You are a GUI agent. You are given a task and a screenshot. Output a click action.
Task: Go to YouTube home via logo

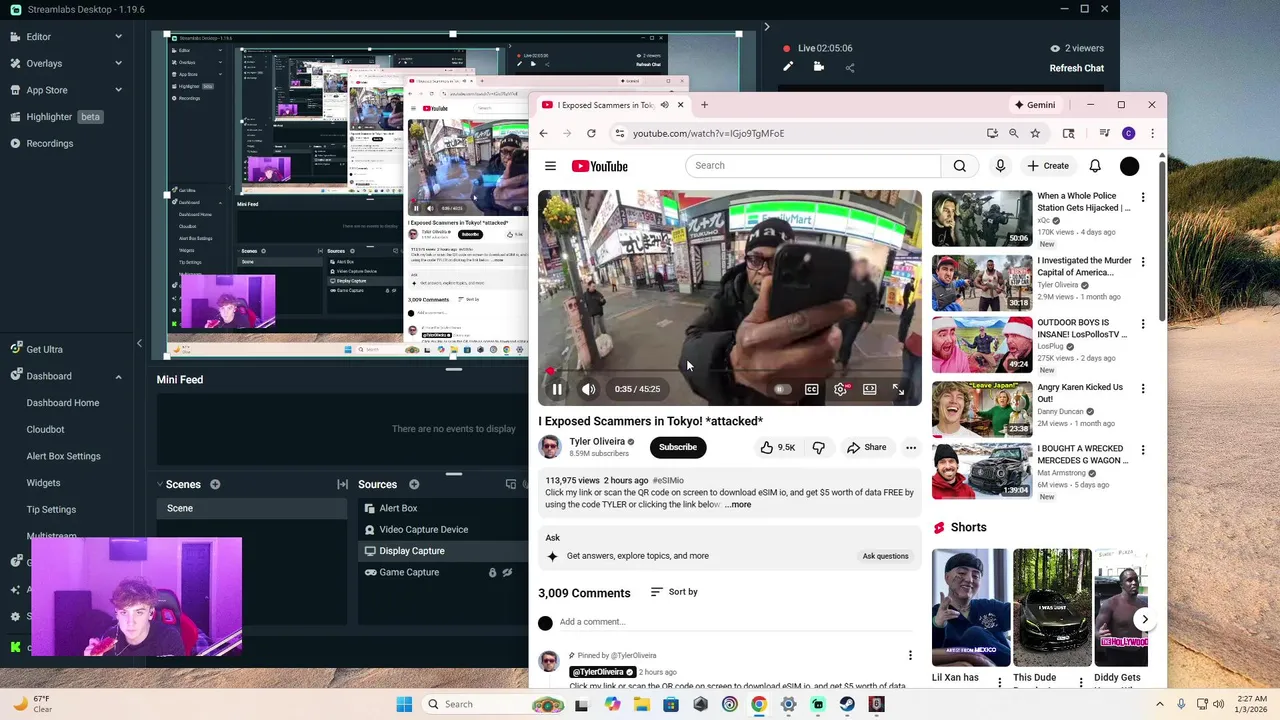[600, 166]
